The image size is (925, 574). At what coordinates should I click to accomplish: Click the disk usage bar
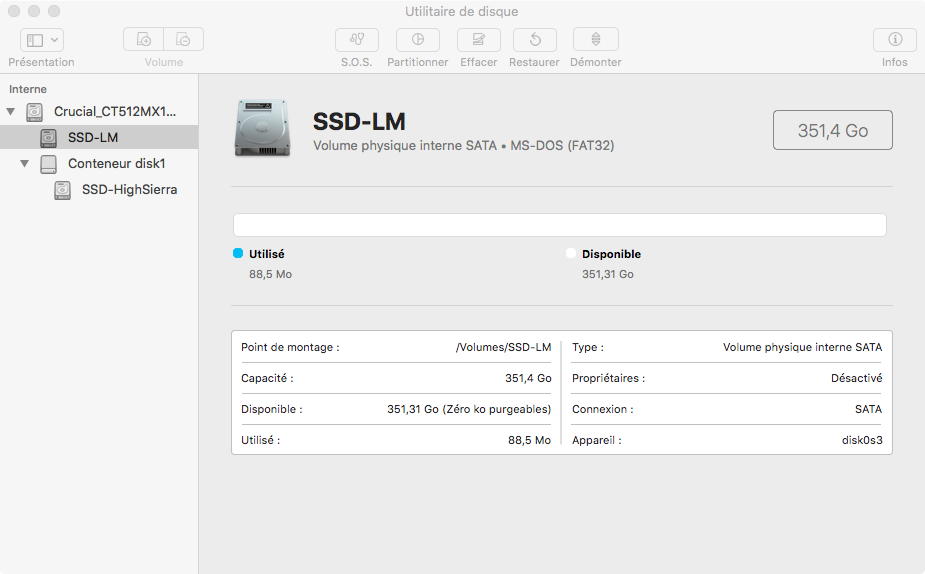[x=560, y=225]
